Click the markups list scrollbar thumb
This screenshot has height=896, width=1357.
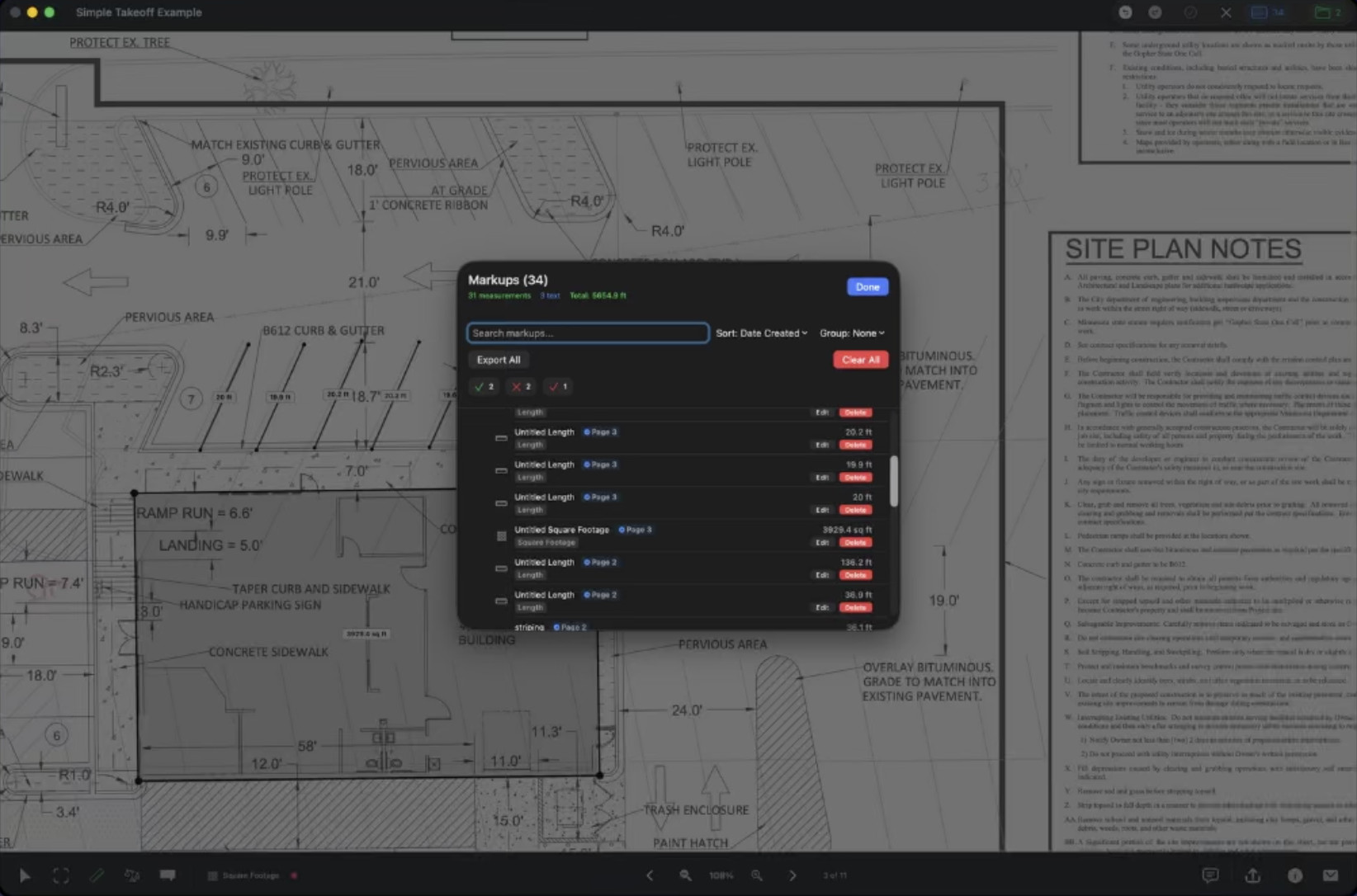click(x=893, y=481)
